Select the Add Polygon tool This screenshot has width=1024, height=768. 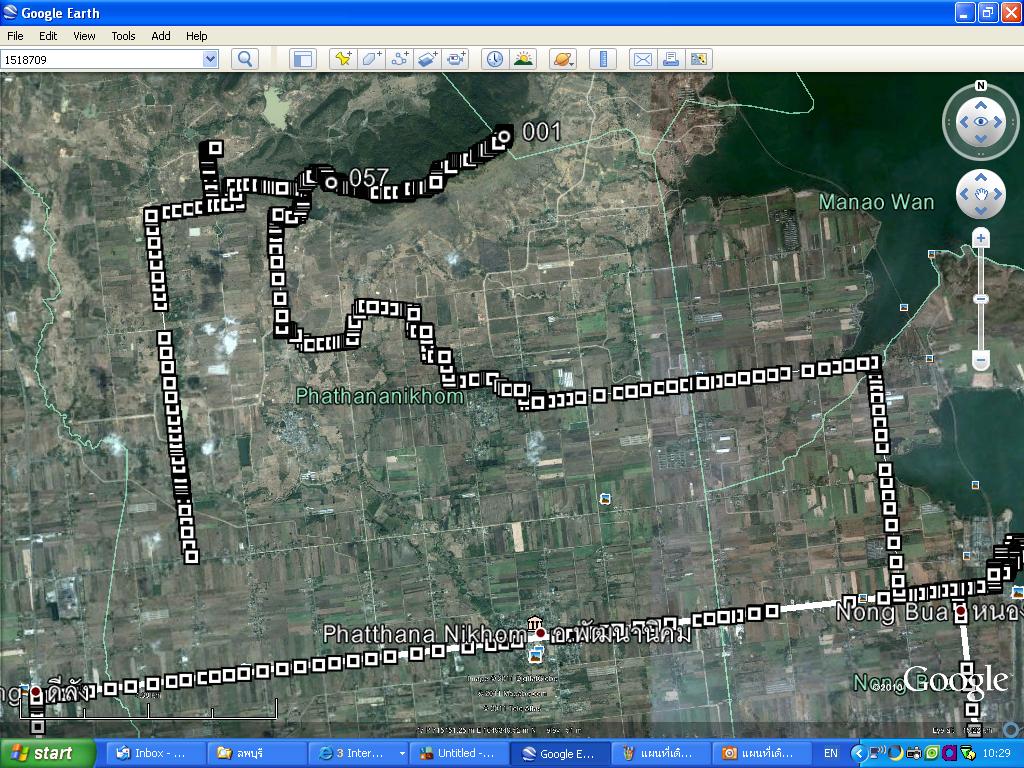coord(372,59)
